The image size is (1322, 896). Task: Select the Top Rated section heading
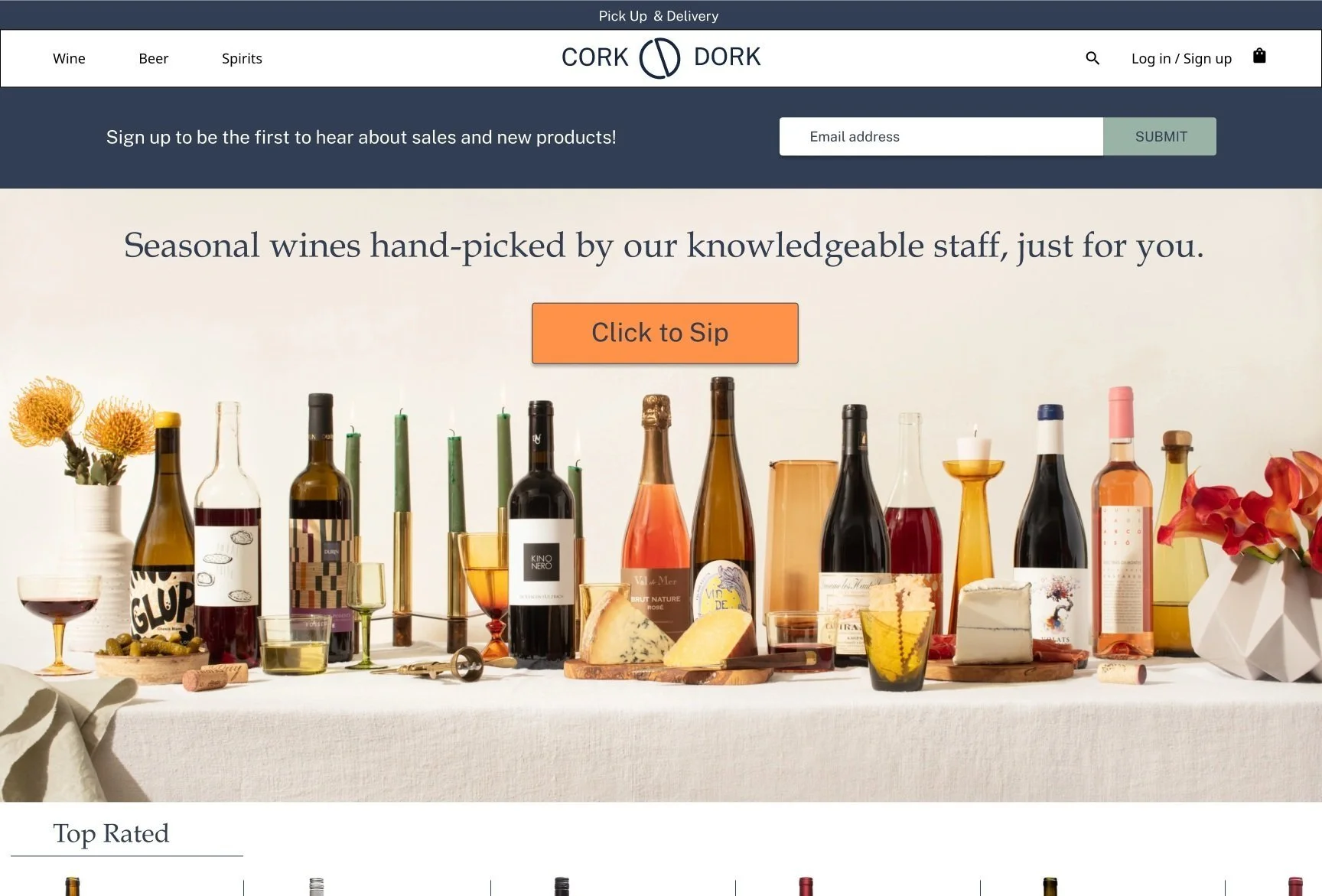[111, 833]
